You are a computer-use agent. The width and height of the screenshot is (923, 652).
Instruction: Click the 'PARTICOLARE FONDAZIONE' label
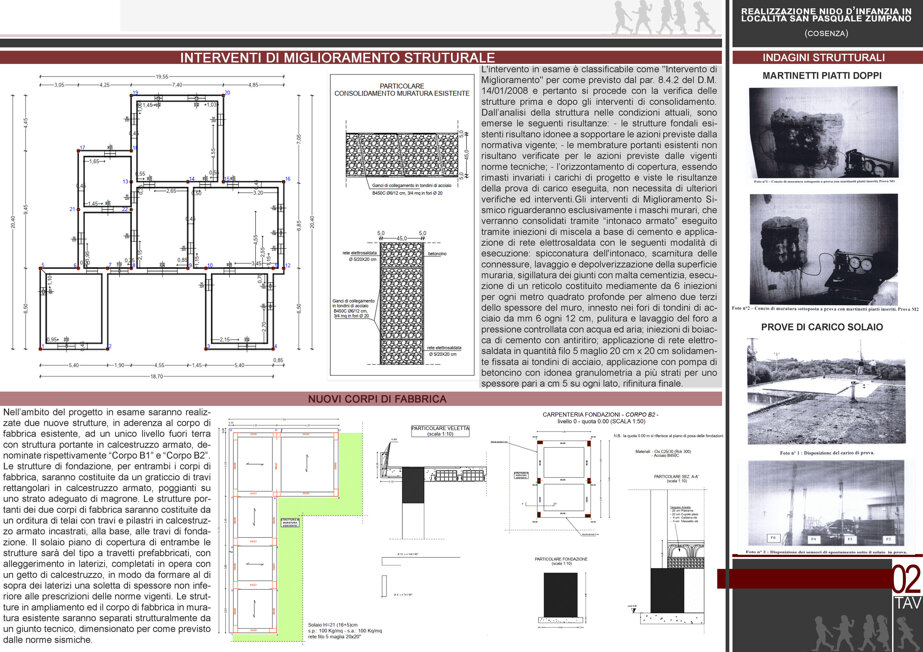561,561
